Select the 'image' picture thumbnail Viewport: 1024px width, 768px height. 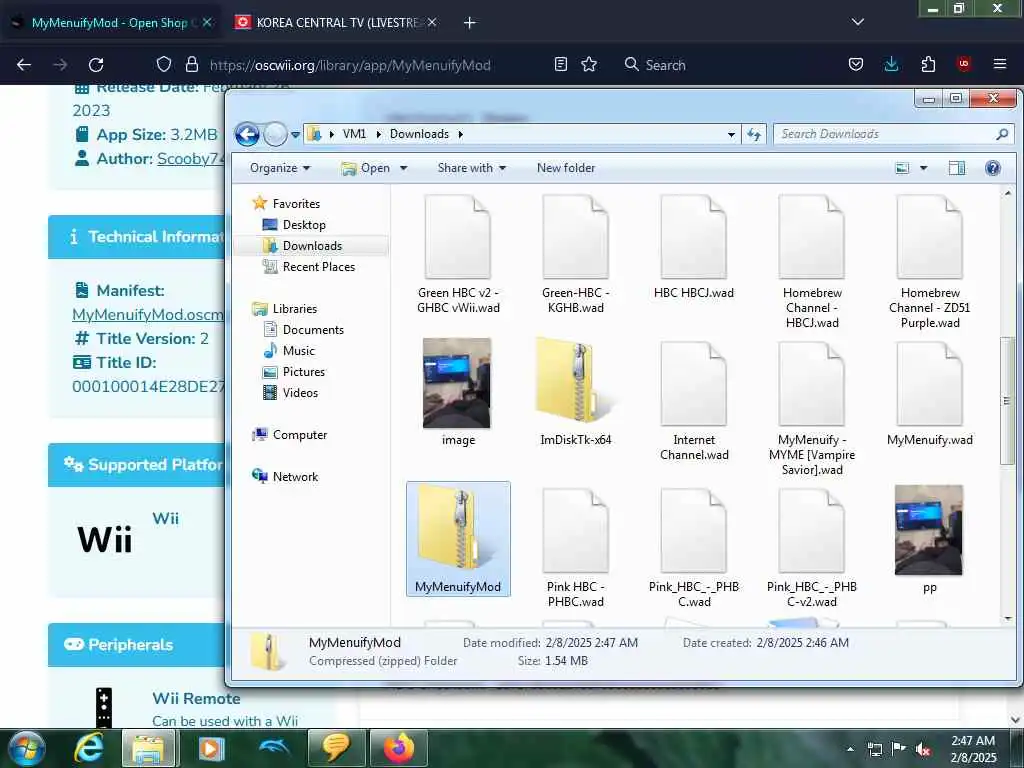457,392
